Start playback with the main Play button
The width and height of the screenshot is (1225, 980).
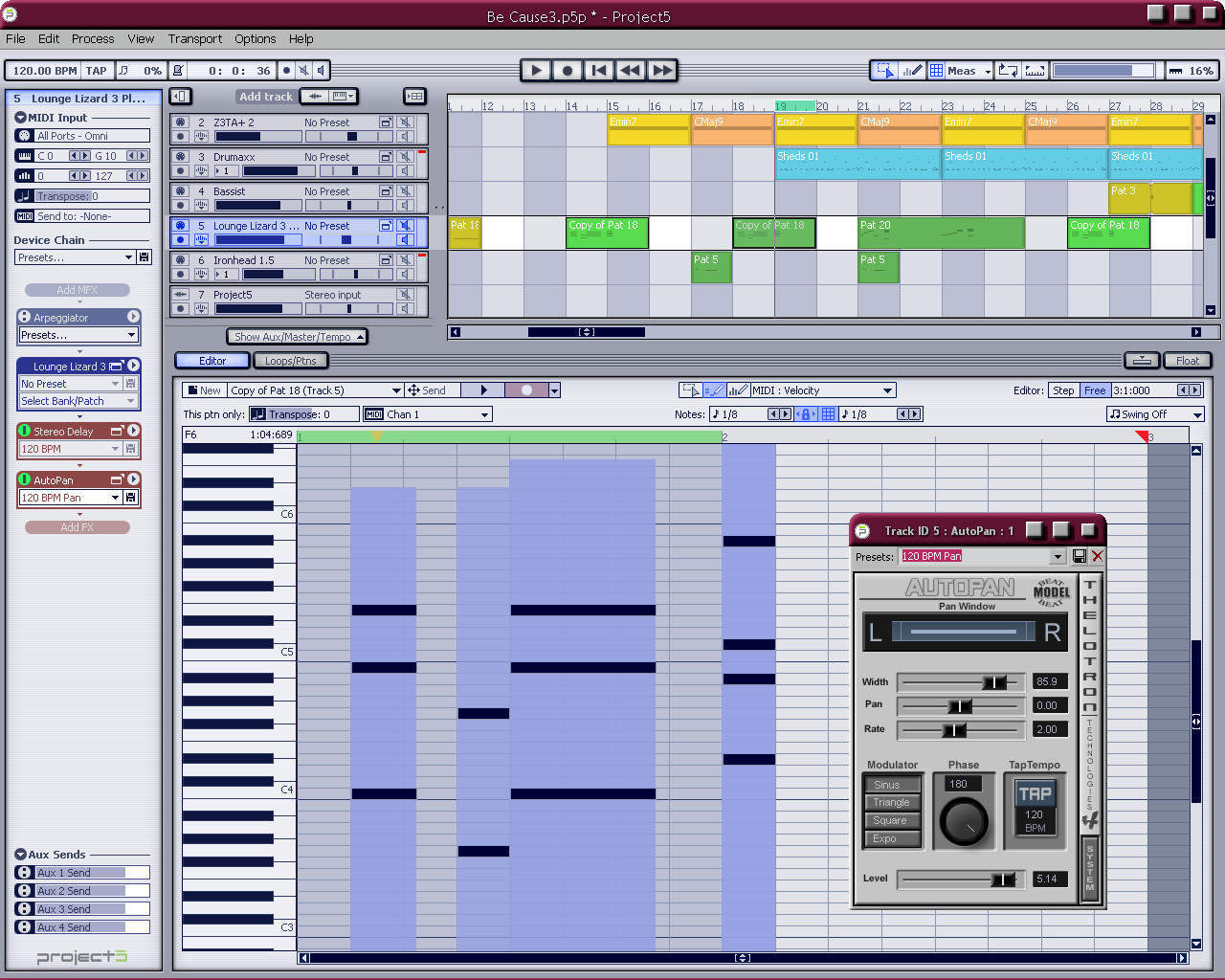536,70
